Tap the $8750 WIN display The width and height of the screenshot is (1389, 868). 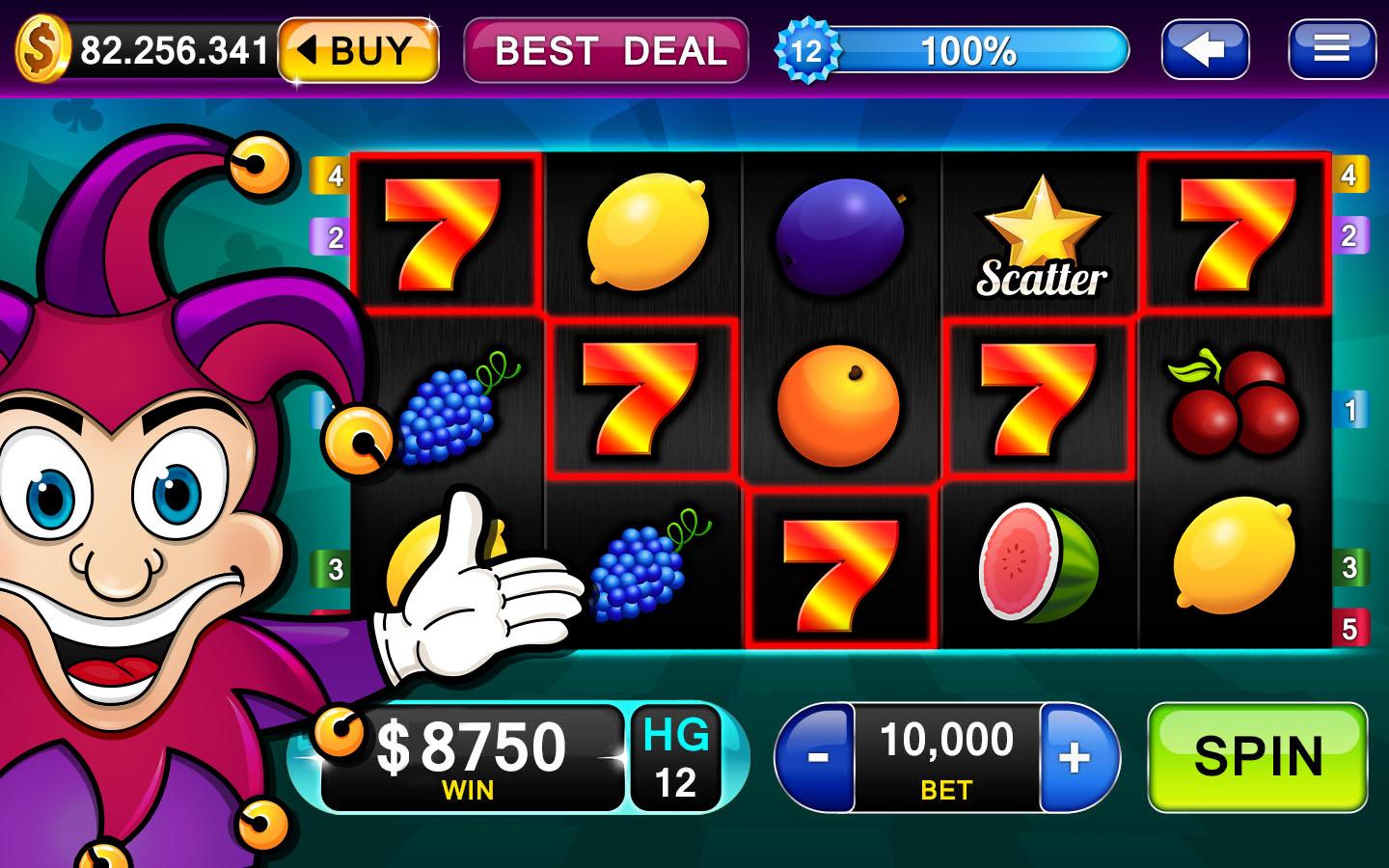(471, 758)
